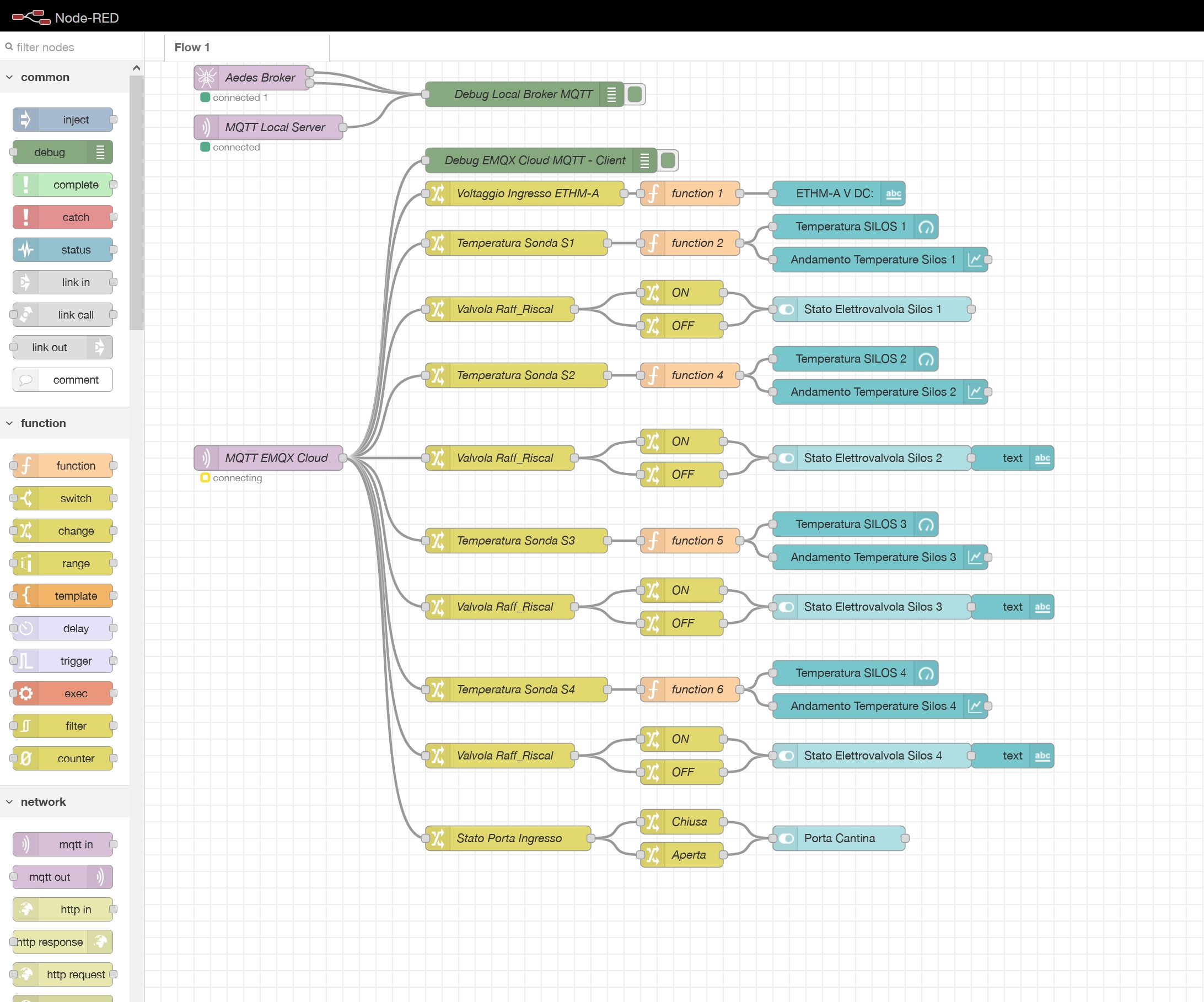Screen dimensions: 1204x1002
Task: Select the Aperta change node
Action: 682,854
